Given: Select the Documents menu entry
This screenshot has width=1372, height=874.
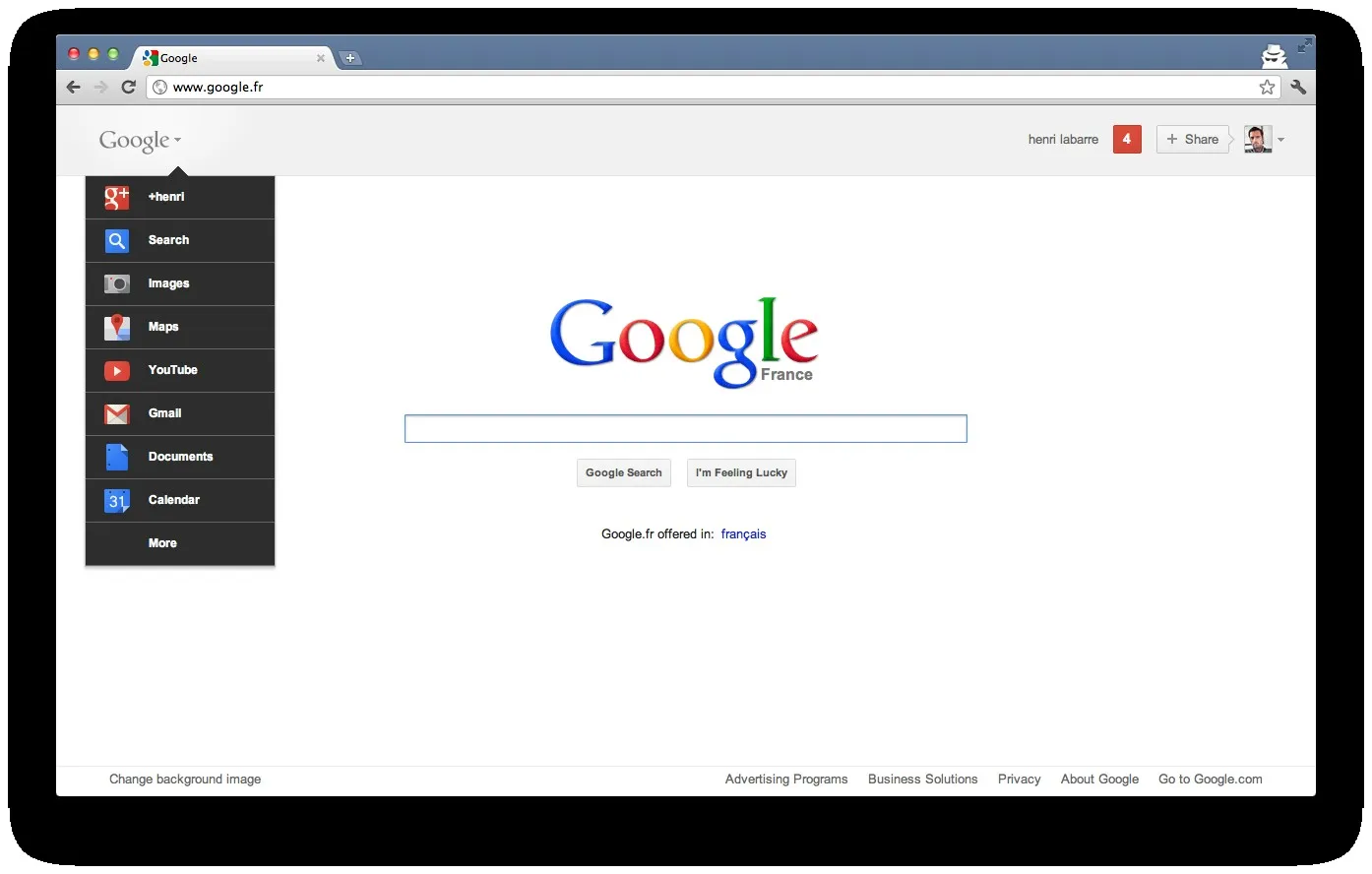Looking at the screenshot, I should [x=180, y=457].
